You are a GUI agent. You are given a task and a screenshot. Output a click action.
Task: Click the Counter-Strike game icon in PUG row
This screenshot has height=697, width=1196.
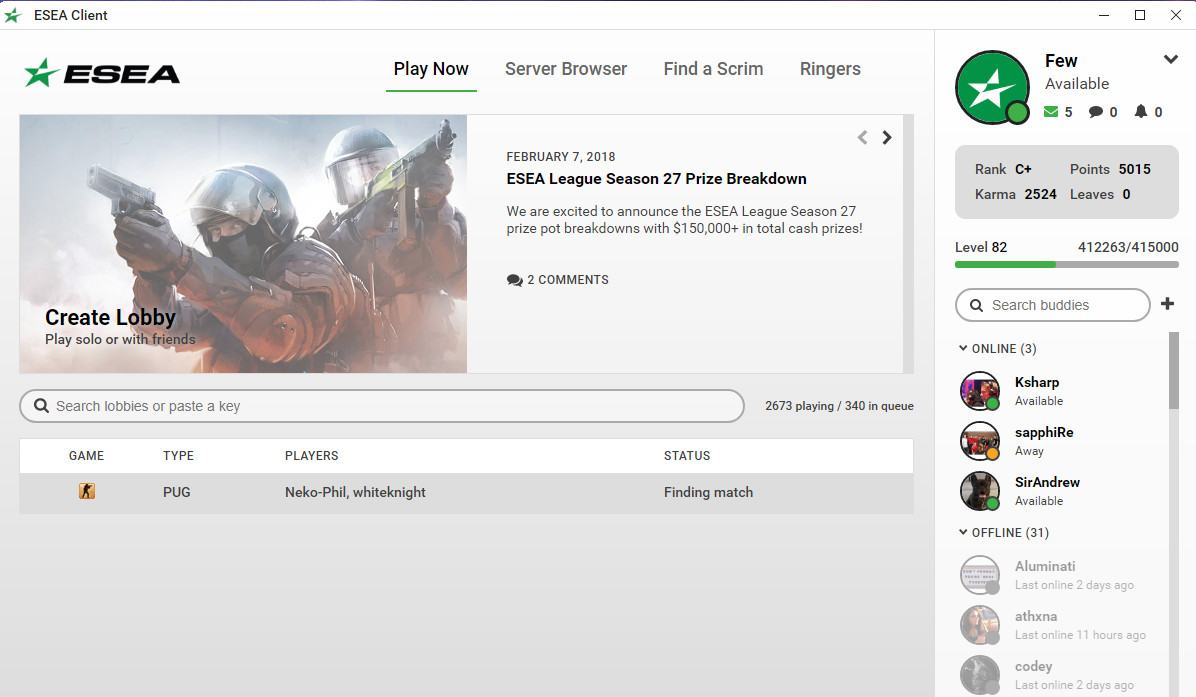coord(87,491)
